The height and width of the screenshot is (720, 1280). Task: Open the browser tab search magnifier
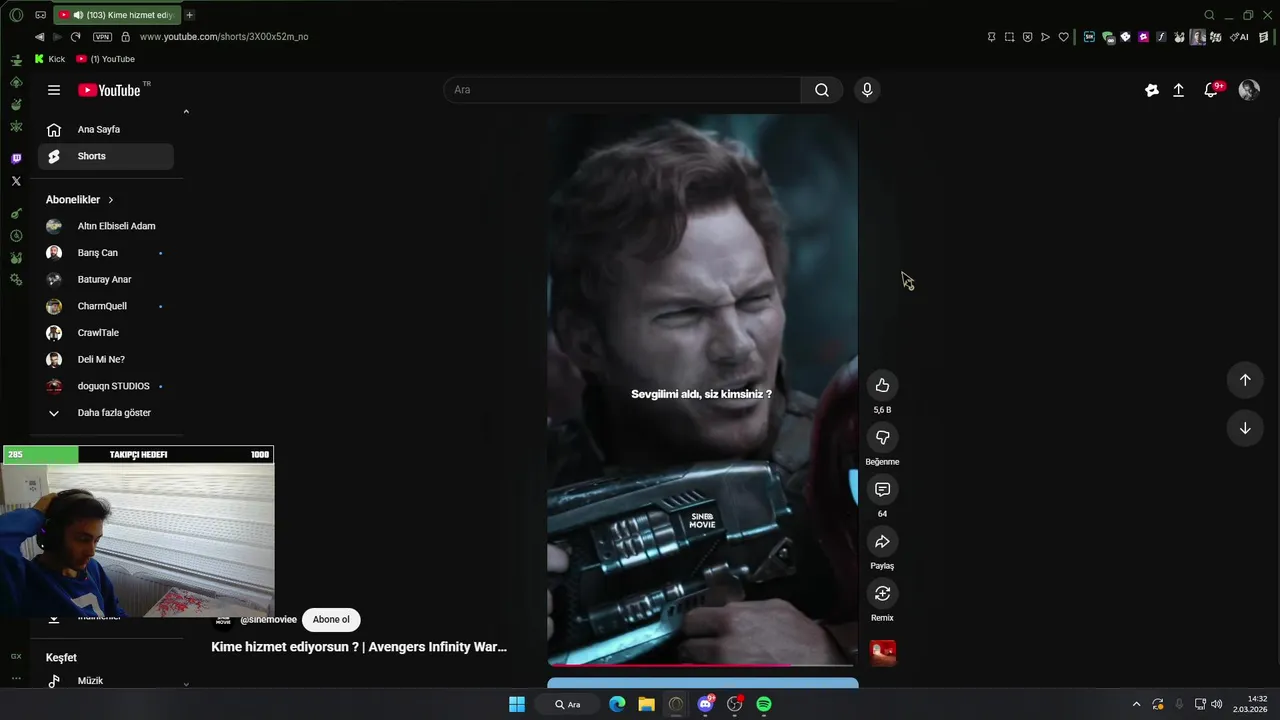point(1209,15)
